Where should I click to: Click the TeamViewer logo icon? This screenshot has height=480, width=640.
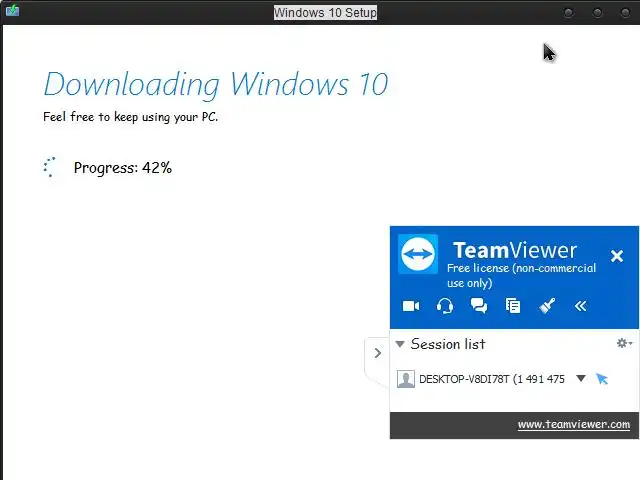(x=418, y=254)
